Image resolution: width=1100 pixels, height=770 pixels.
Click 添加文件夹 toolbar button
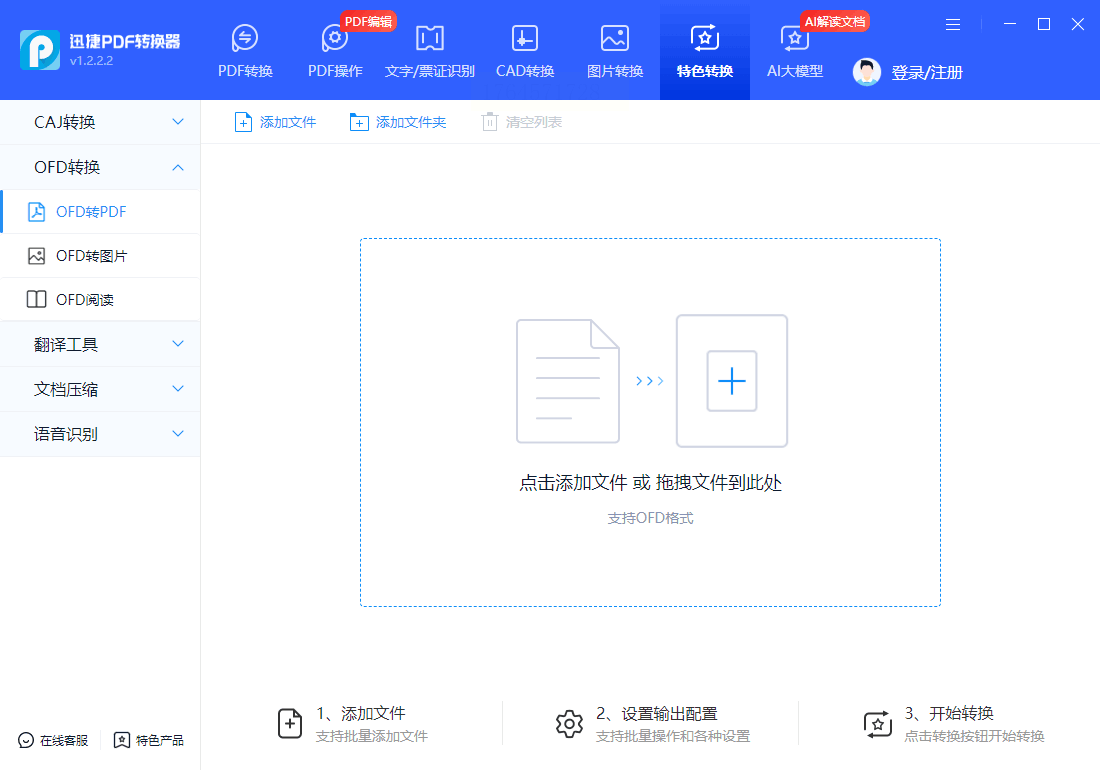pyautogui.click(x=398, y=122)
